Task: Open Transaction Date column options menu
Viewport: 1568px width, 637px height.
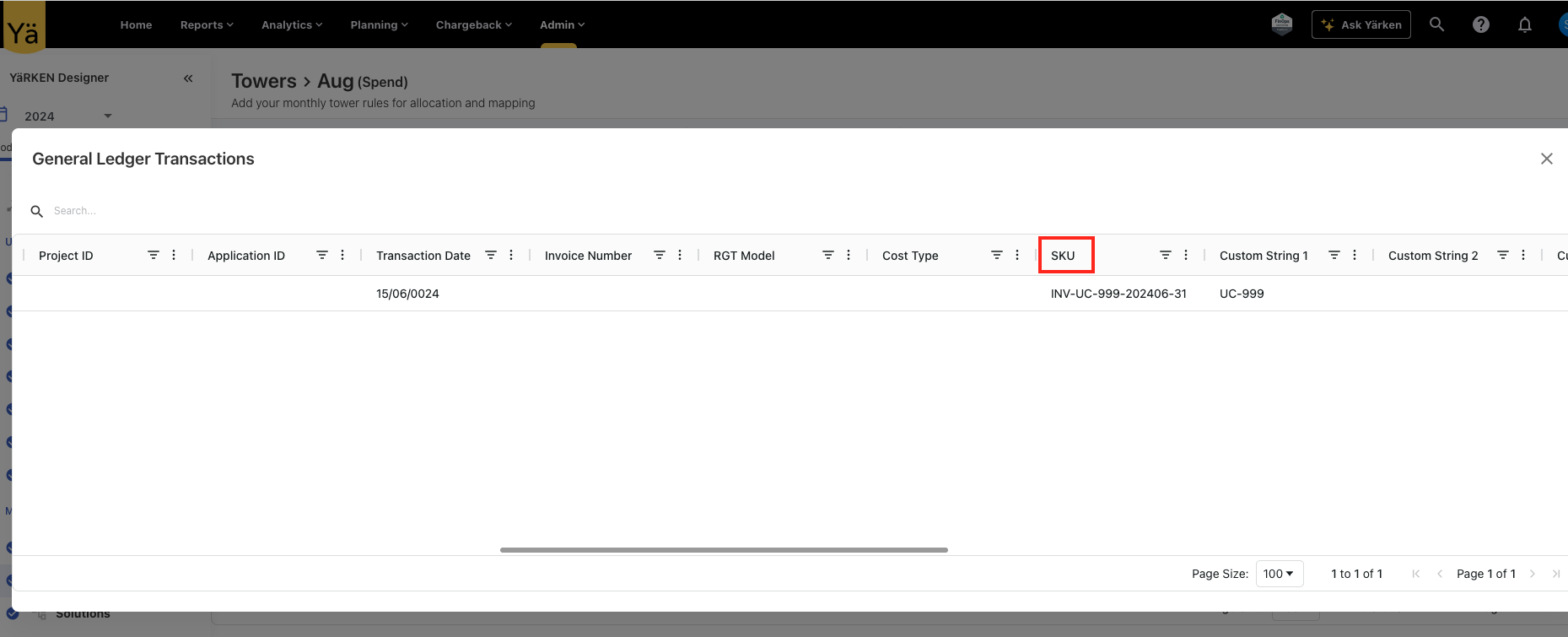Action: (x=511, y=255)
